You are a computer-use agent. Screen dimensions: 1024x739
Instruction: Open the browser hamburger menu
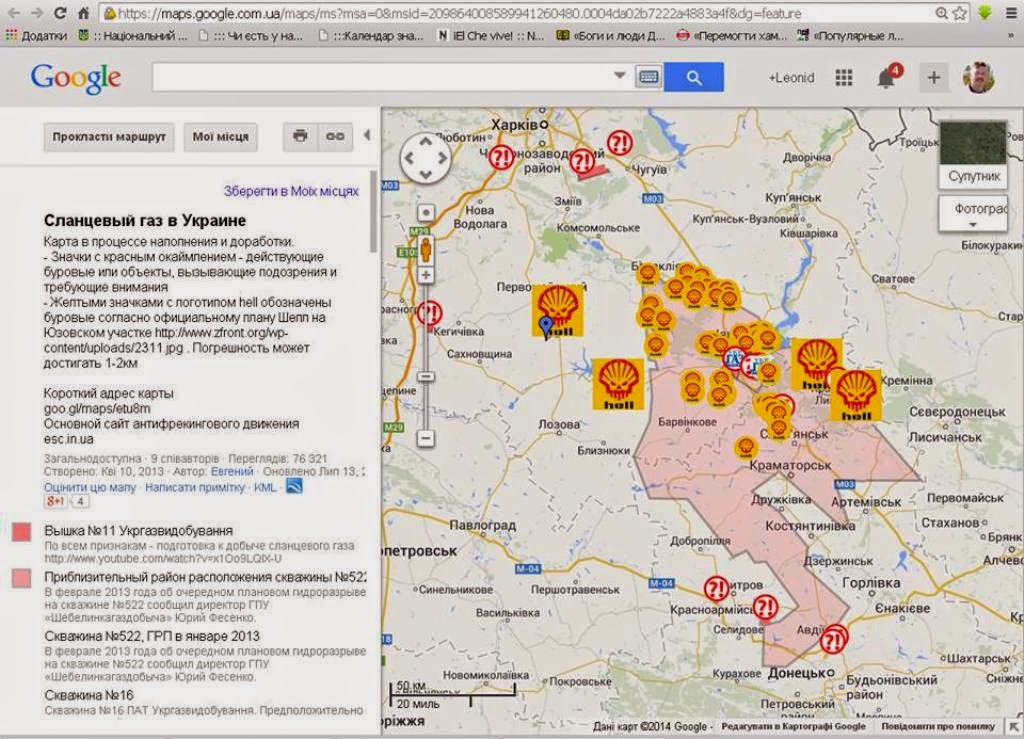1010,12
